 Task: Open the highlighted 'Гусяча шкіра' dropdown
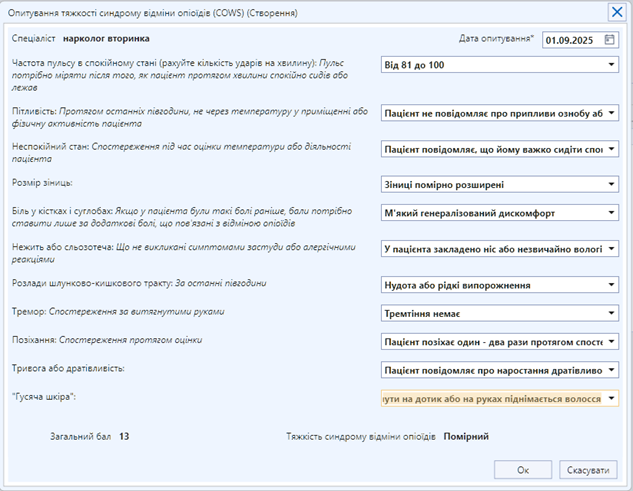610,398
